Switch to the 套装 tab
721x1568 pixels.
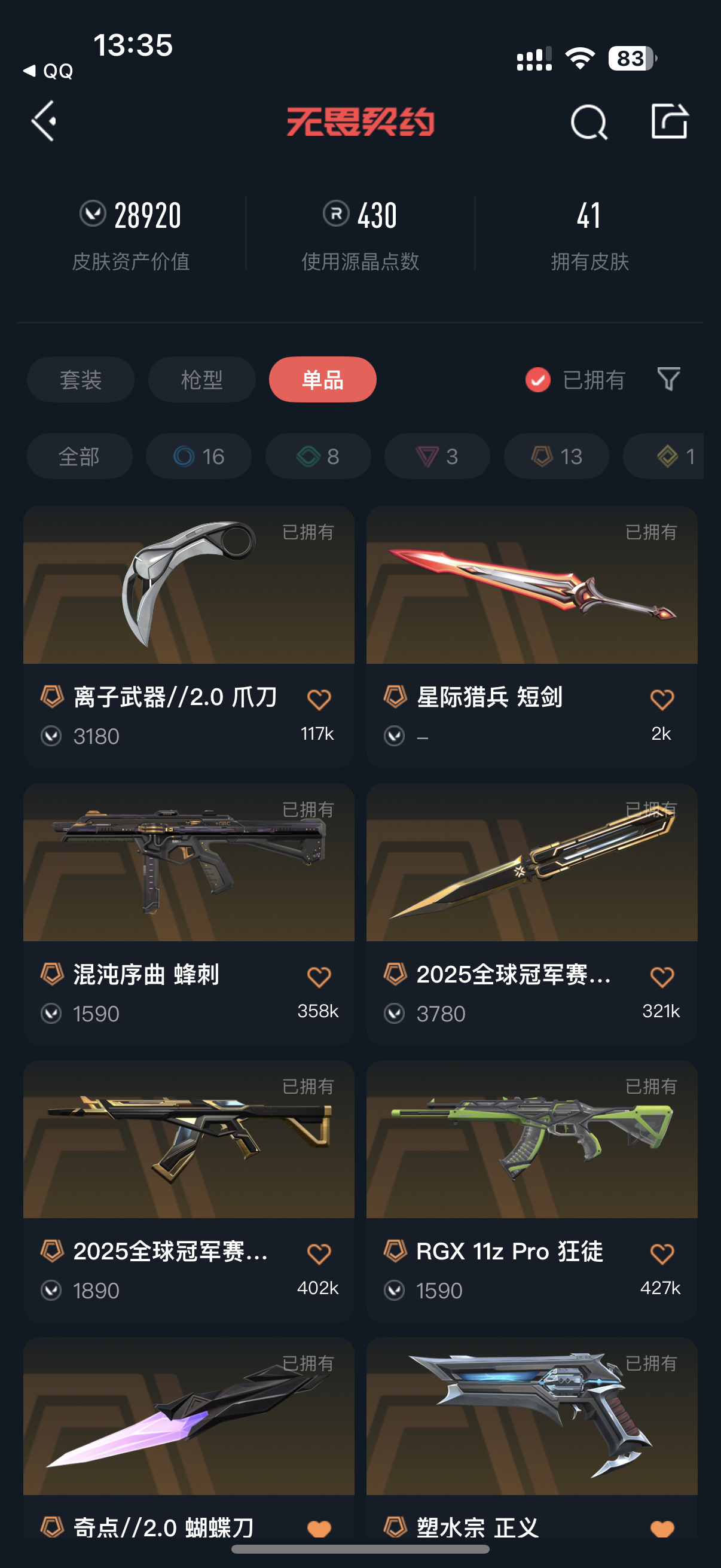pyautogui.click(x=80, y=379)
